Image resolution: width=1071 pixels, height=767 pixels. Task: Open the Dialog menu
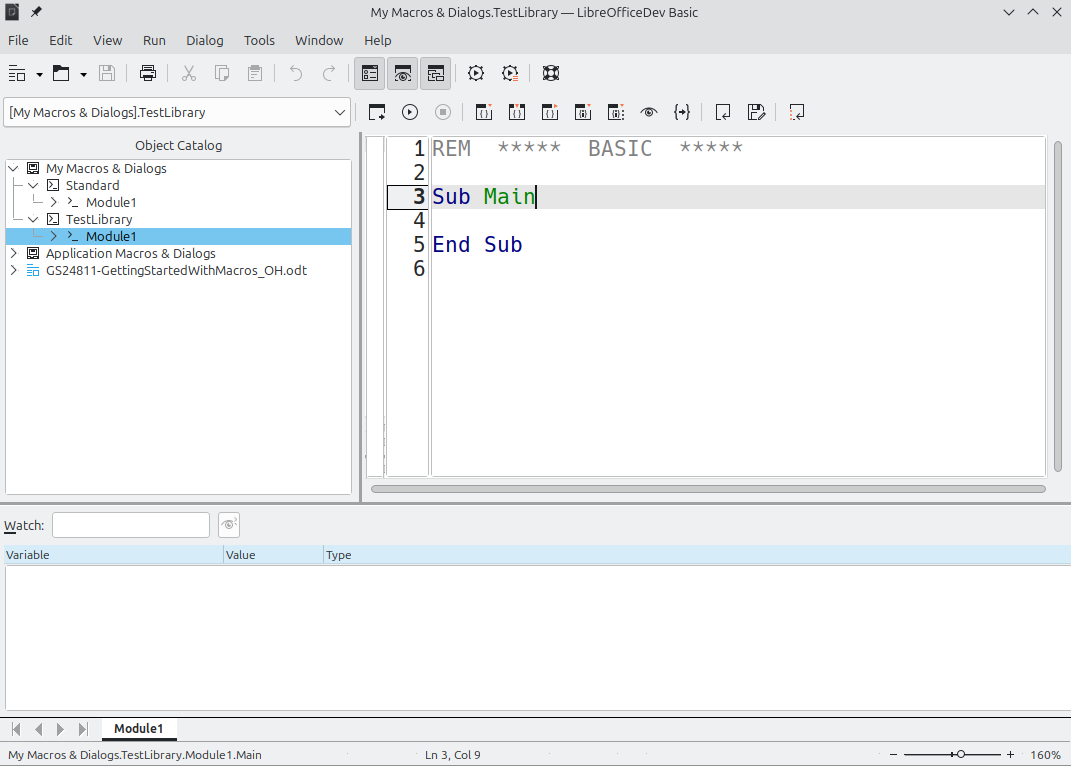pyautogui.click(x=204, y=40)
